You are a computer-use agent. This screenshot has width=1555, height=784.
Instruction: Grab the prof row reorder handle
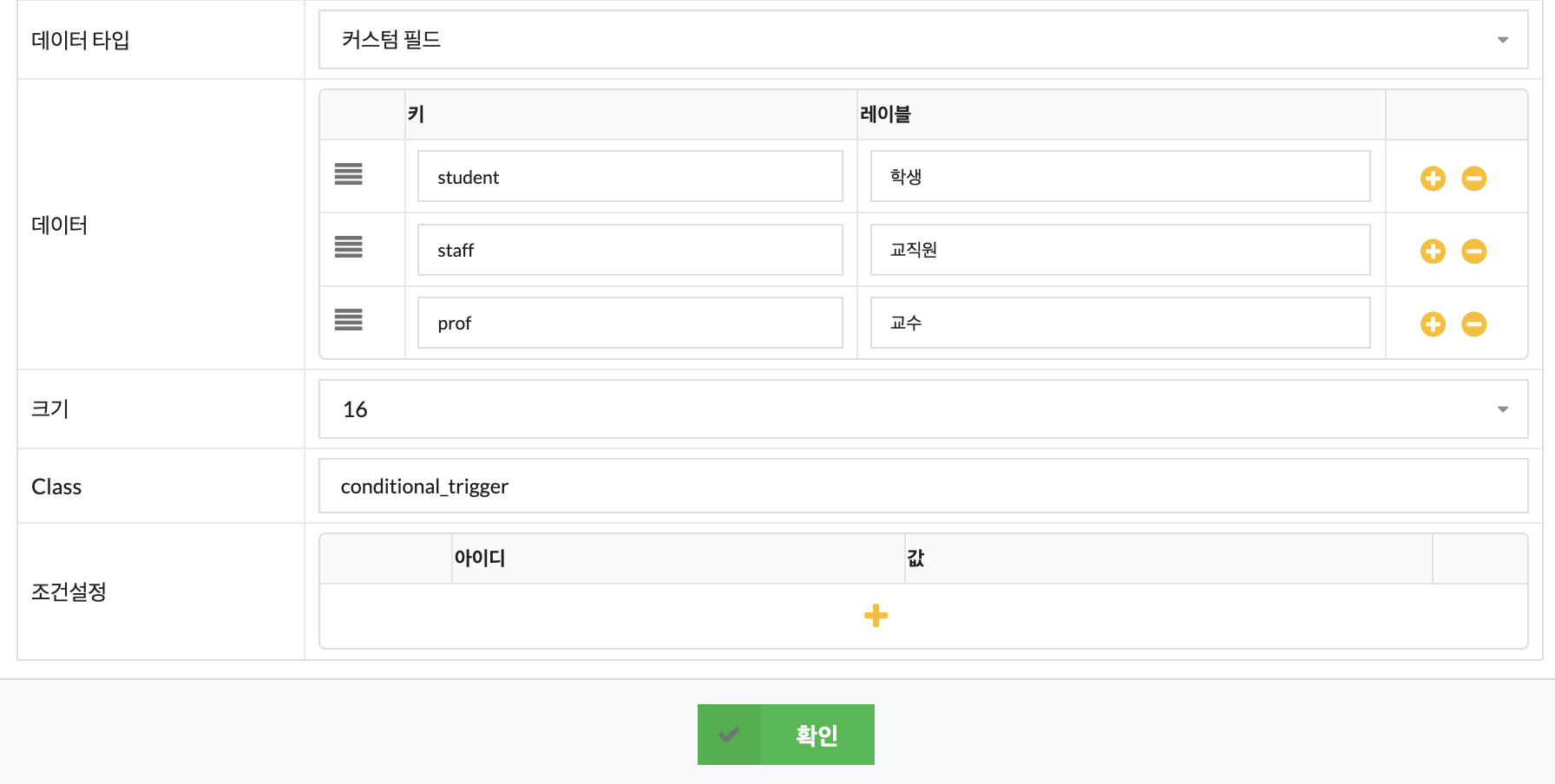click(349, 320)
